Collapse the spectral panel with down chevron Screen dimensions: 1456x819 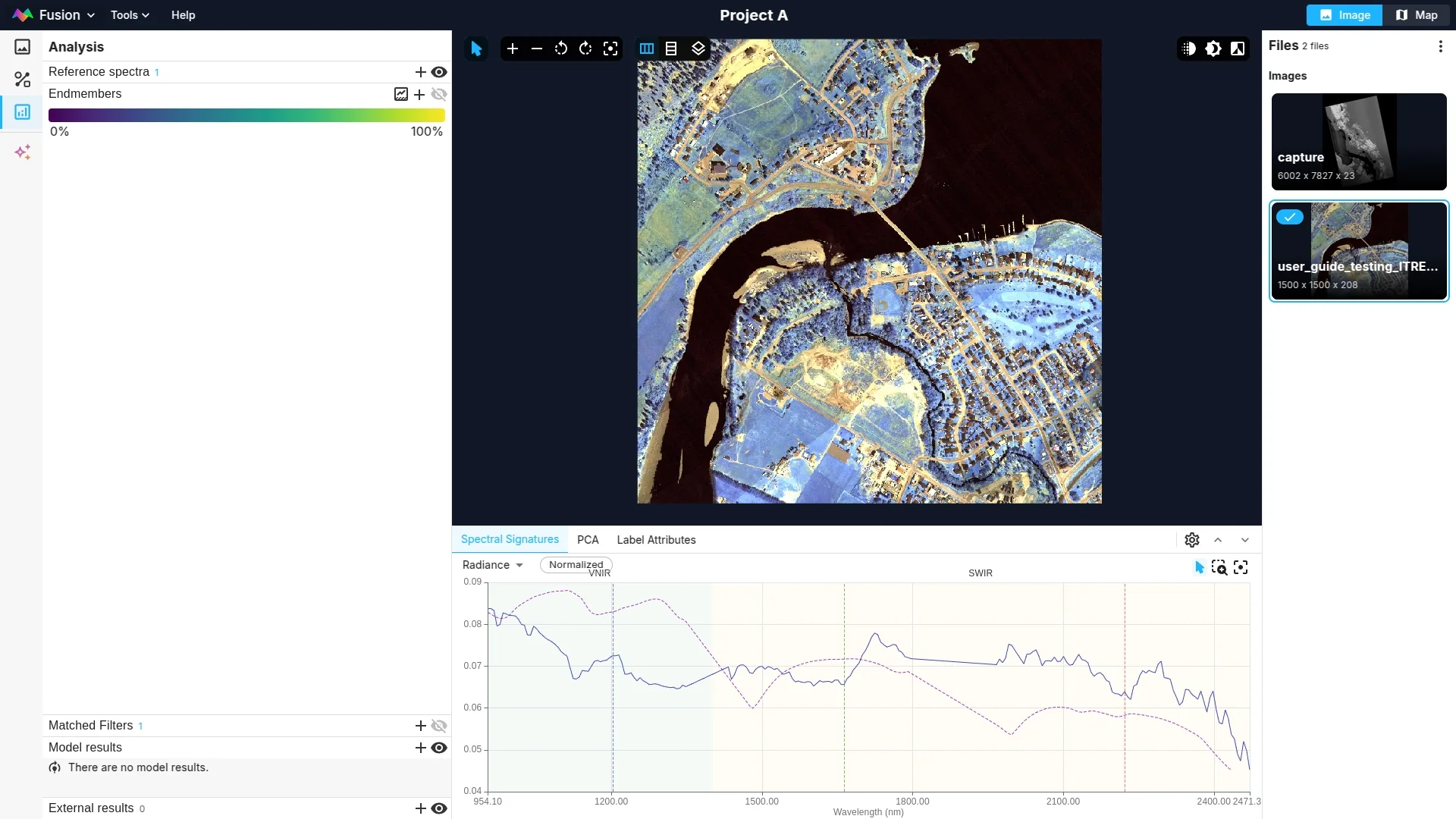[x=1245, y=540]
